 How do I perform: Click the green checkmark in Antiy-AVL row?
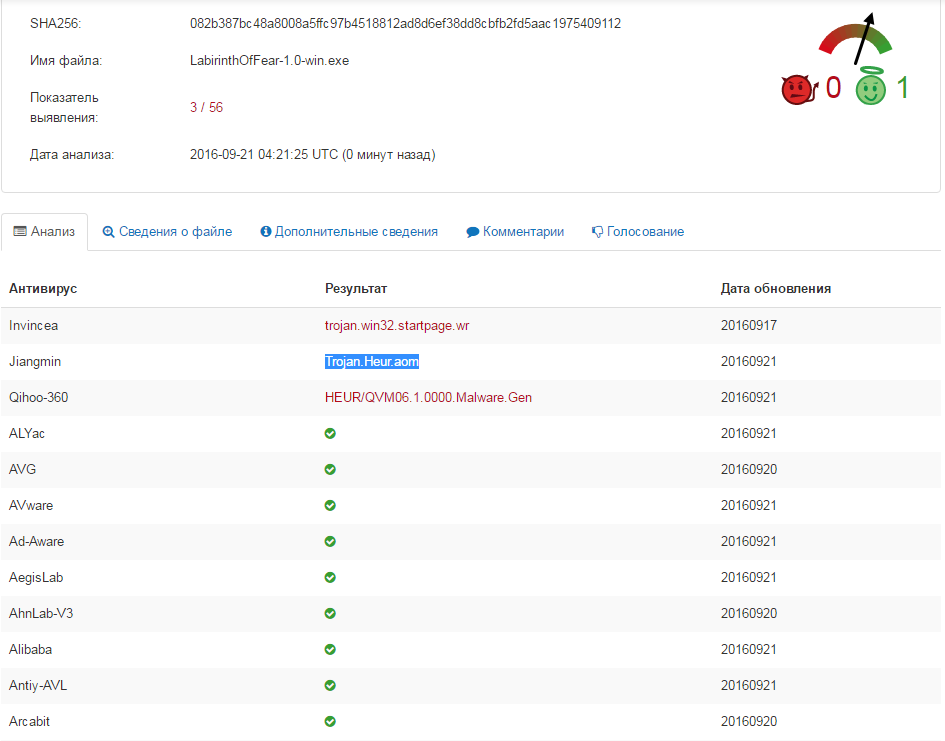(330, 686)
